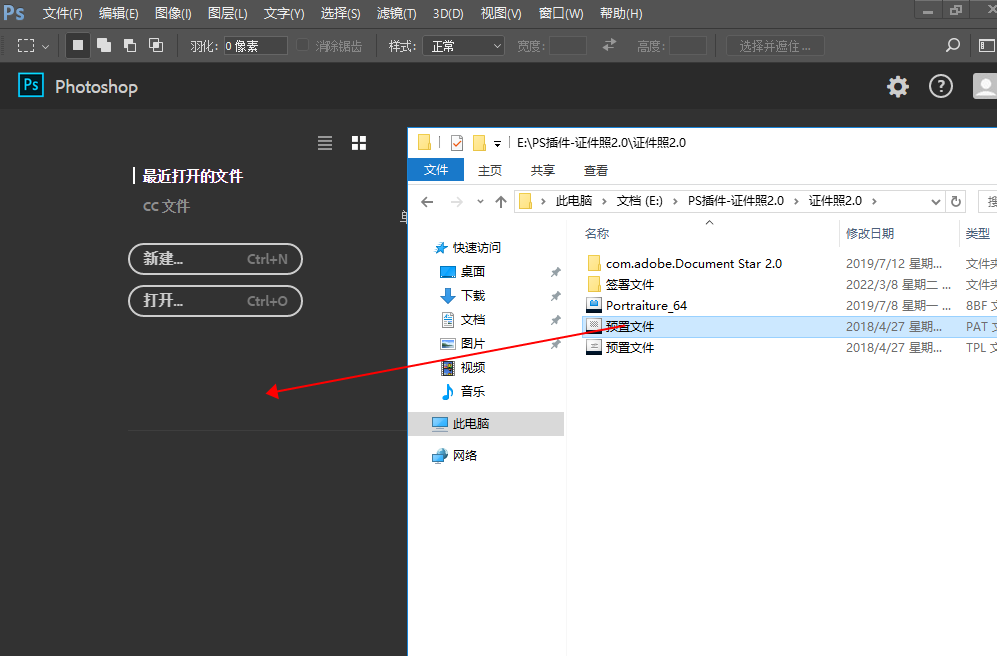
Task: Open the tool preset picker arrow
Action: pyautogui.click(x=45, y=46)
